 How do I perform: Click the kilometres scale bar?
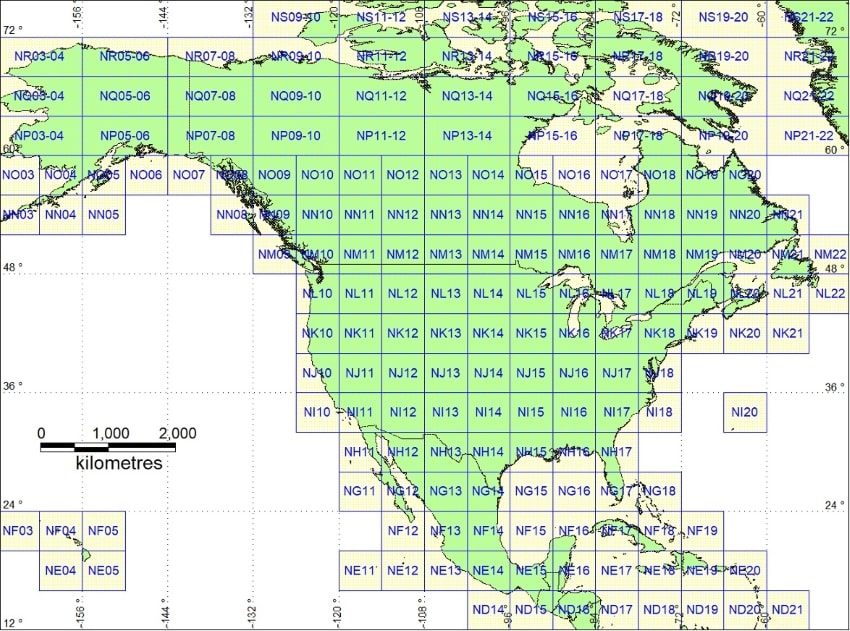[117, 462]
